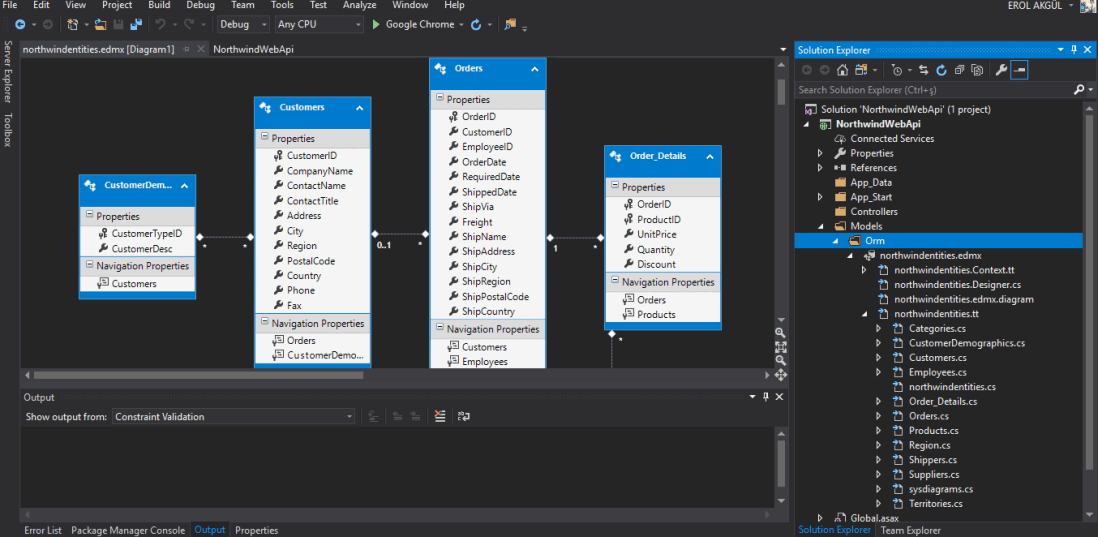Collapse the Customers entity box chevron
The width and height of the screenshot is (1098, 537).
(x=359, y=107)
